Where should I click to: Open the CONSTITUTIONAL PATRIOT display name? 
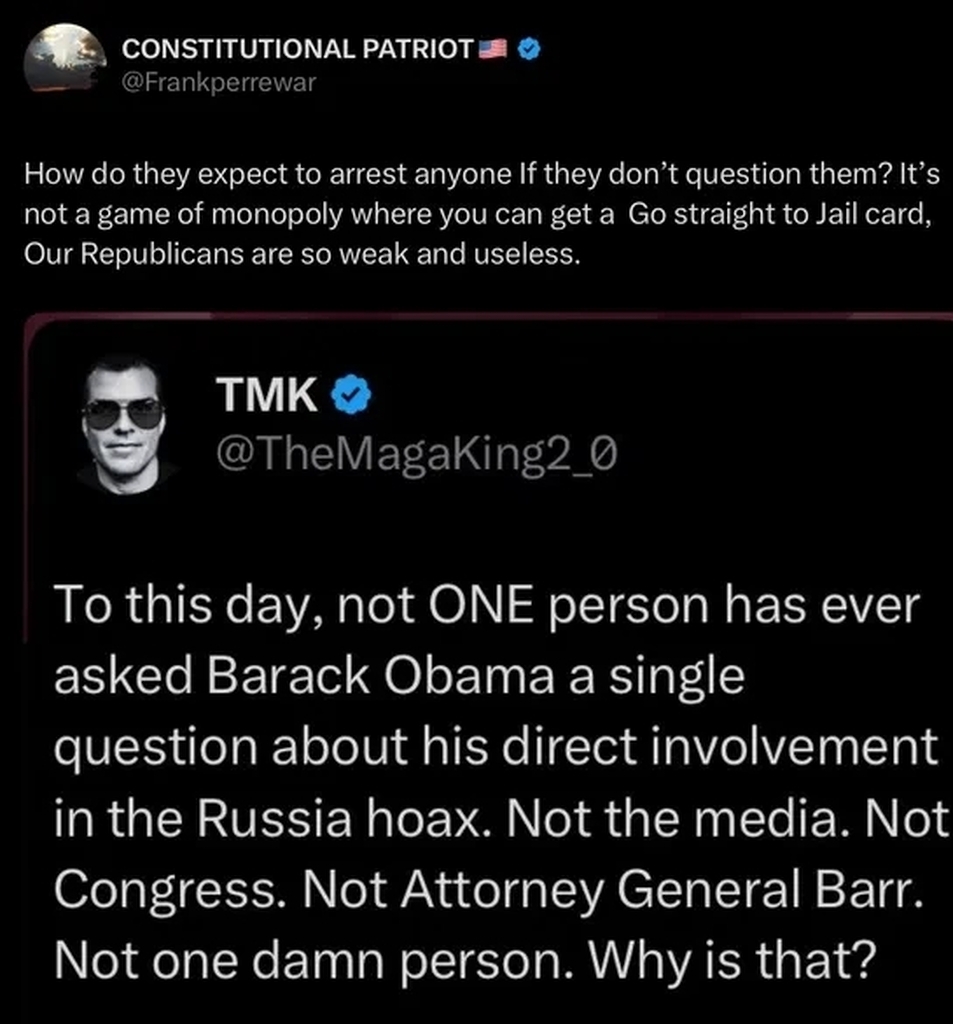pyautogui.click(x=296, y=50)
